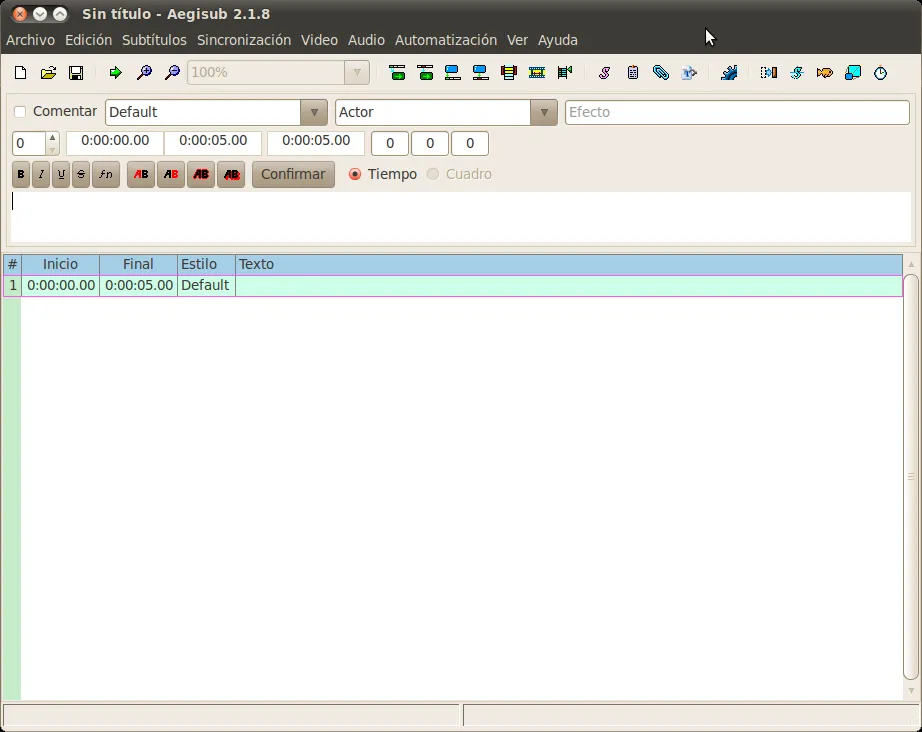The height and width of the screenshot is (732, 922).
Task: Launch the Translation Assistant fish icon
Action: coord(824,73)
